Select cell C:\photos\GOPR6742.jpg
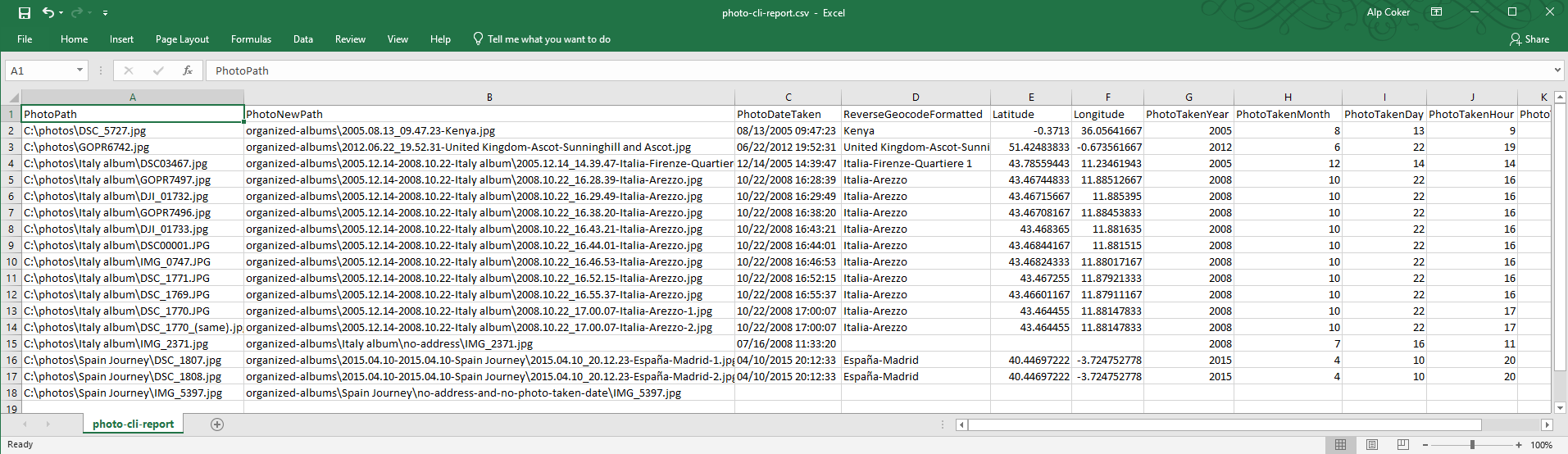Screen dimensions: 1568x454 click(x=133, y=147)
